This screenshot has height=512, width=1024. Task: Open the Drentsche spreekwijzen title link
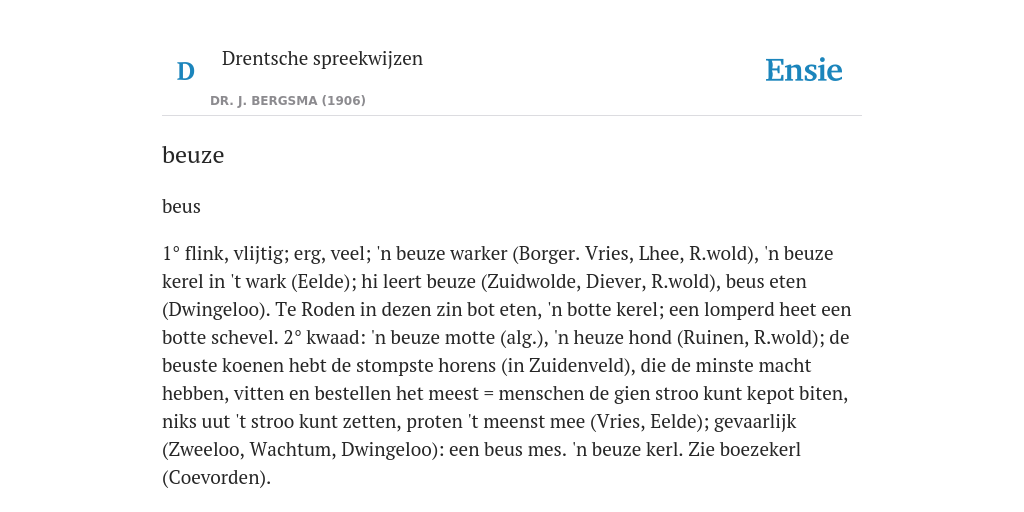(322, 58)
